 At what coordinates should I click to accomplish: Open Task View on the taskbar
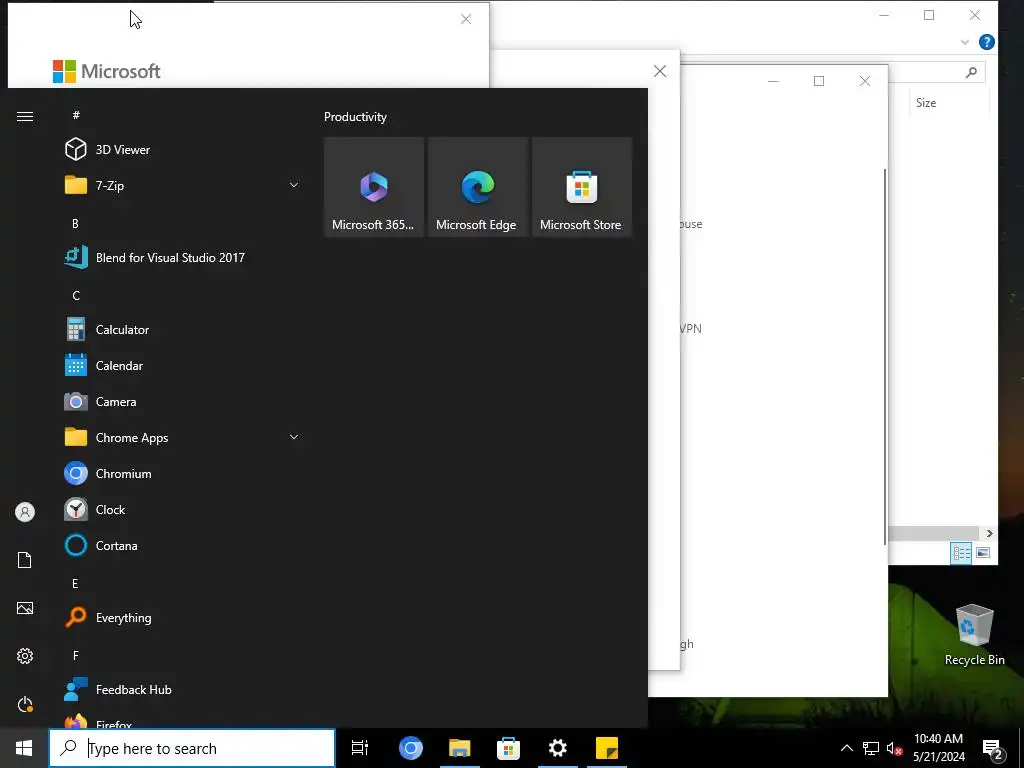[x=360, y=748]
